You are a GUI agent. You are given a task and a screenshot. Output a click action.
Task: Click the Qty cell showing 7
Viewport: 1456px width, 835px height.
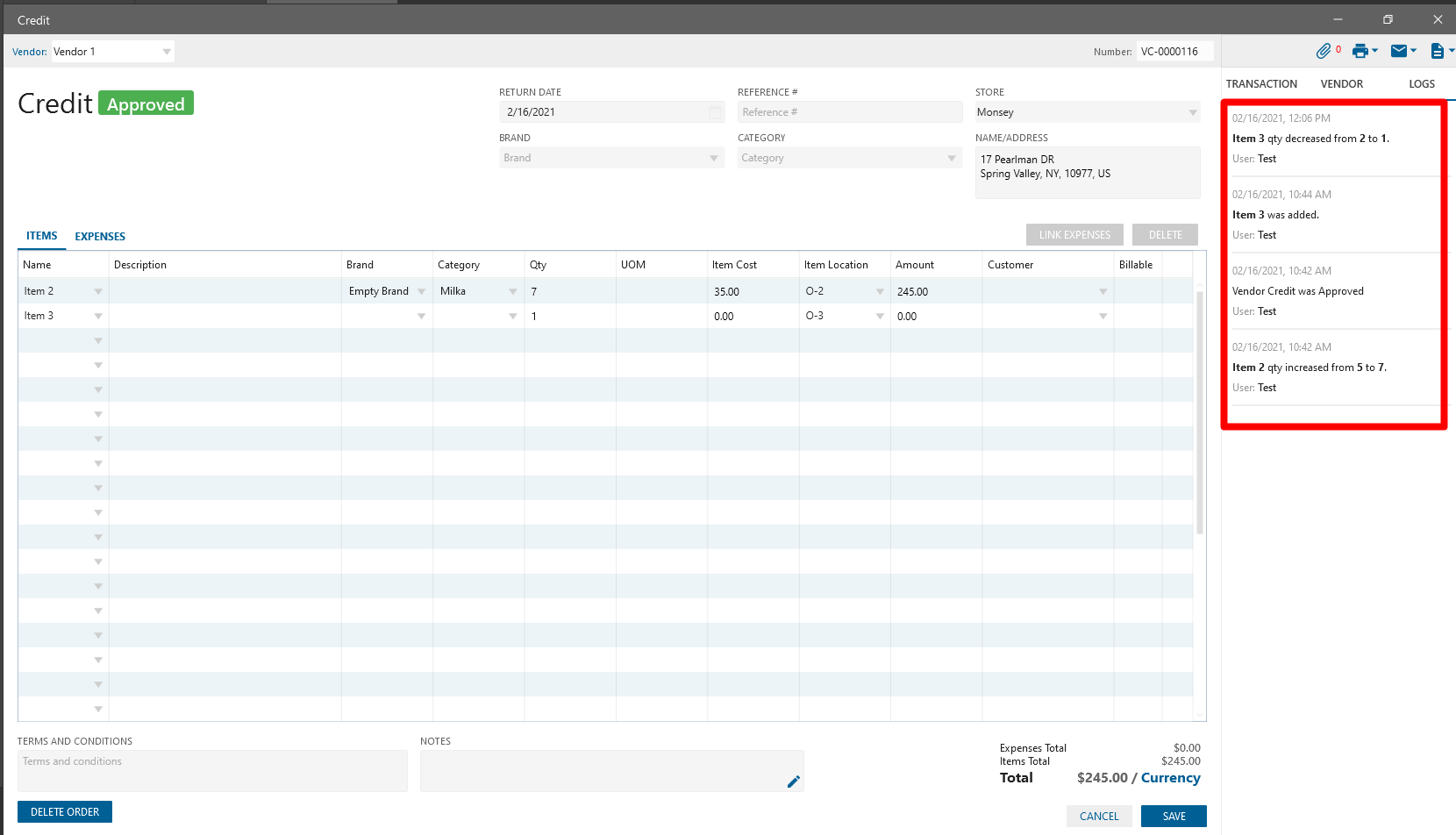tap(570, 291)
